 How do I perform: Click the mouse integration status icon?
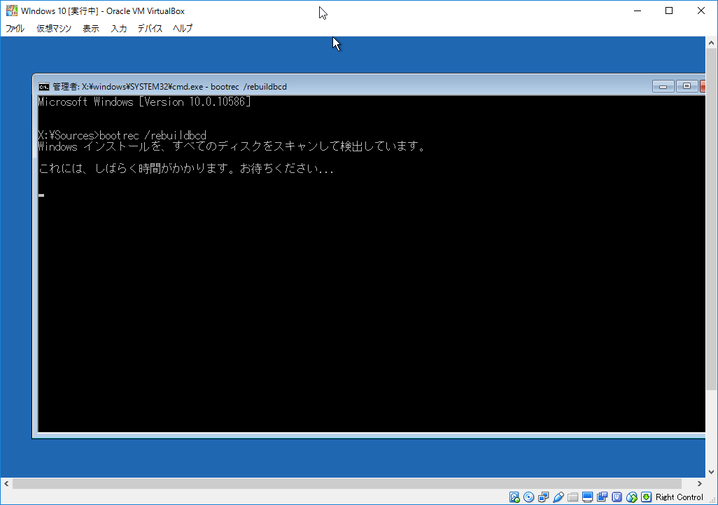coord(631,497)
